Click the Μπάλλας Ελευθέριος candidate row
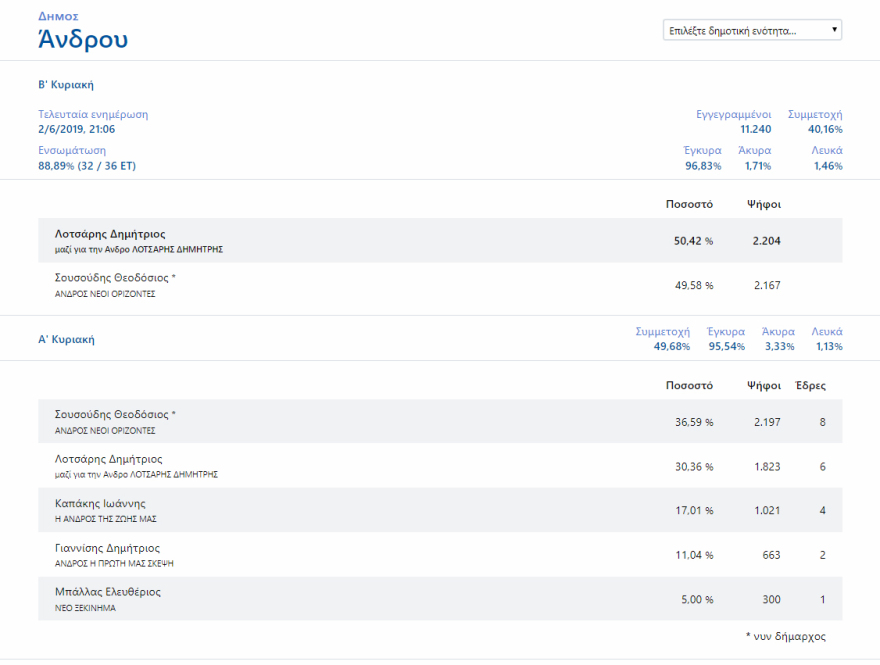Image resolution: width=880 pixels, height=665 pixels. click(440, 598)
